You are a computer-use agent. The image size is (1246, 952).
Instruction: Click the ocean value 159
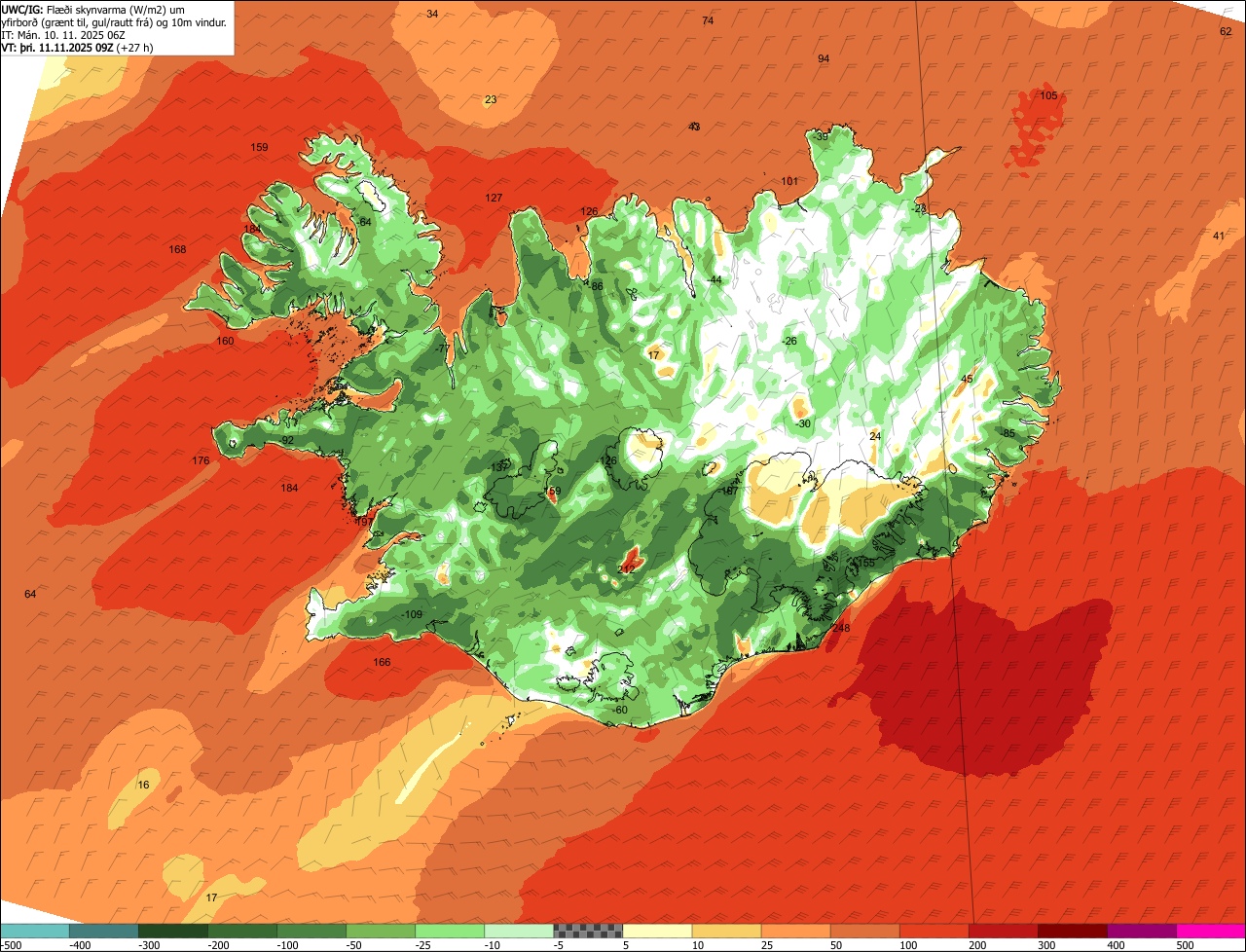pyautogui.click(x=259, y=147)
